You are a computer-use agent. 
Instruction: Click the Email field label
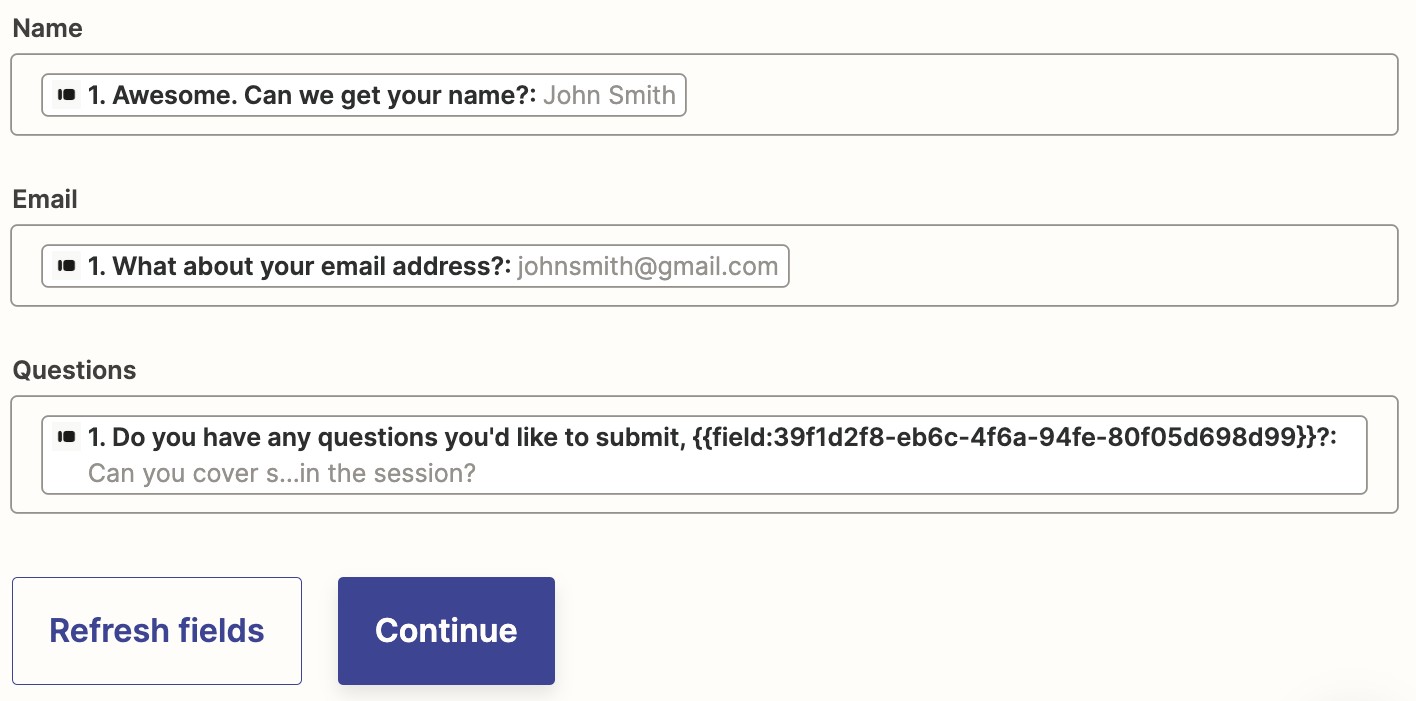[x=45, y=199]
